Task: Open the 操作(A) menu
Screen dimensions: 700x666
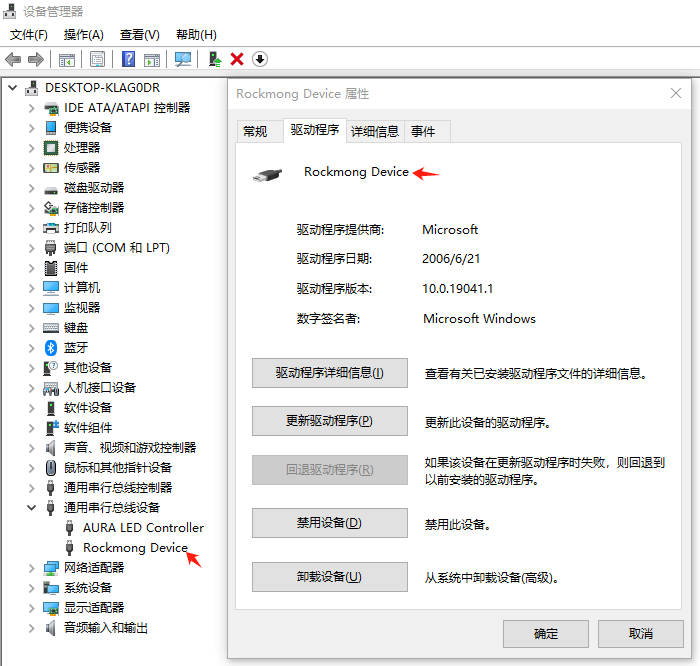Action: 83,35
